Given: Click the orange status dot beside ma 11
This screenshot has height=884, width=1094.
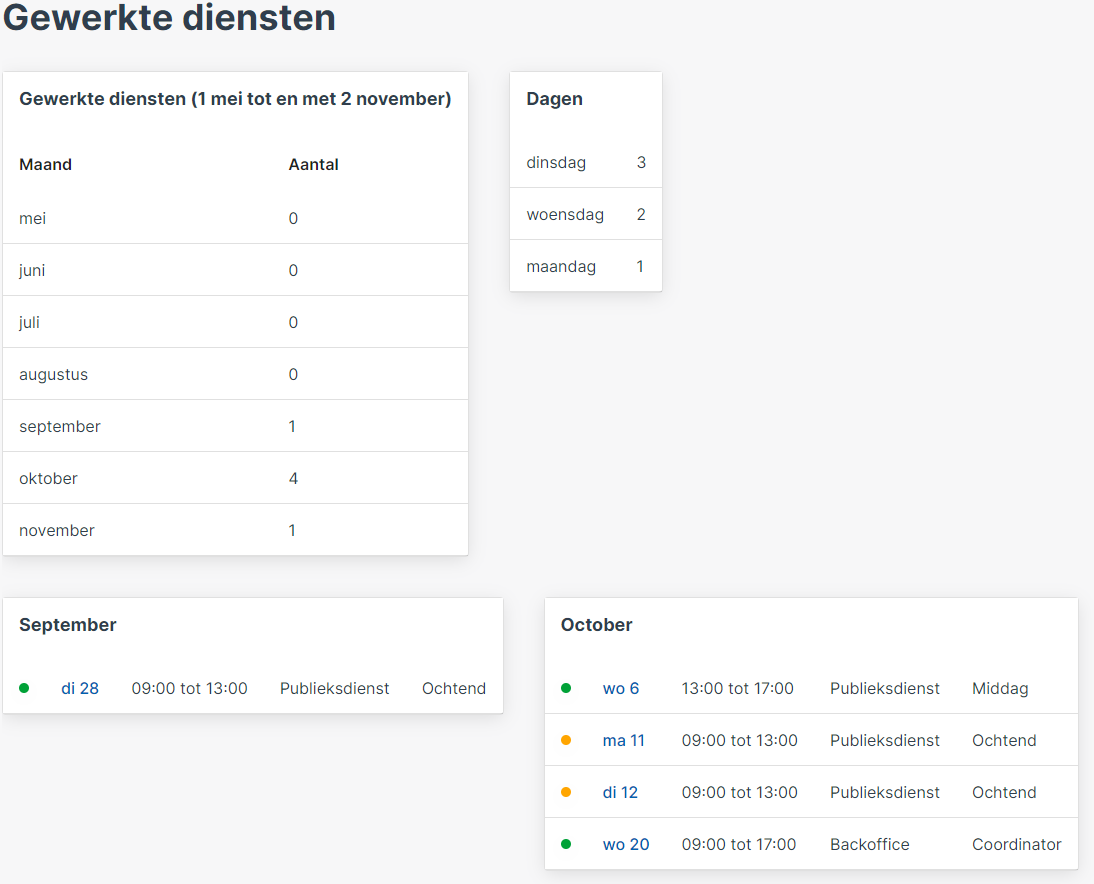Looking at the screenshot, I should coord(566,740).
